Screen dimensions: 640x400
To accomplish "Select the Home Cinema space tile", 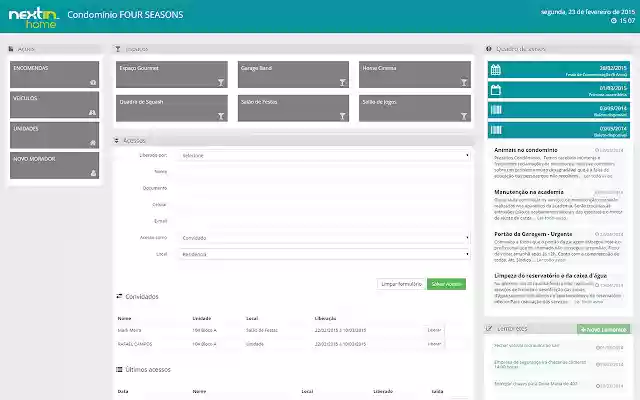I will (415, 74).
